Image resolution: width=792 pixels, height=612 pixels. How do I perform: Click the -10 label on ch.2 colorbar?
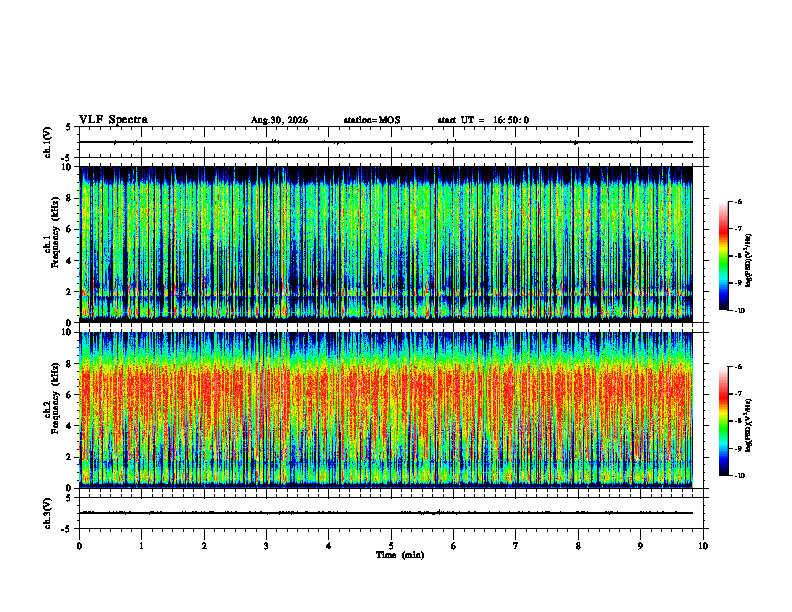[740, 476]
